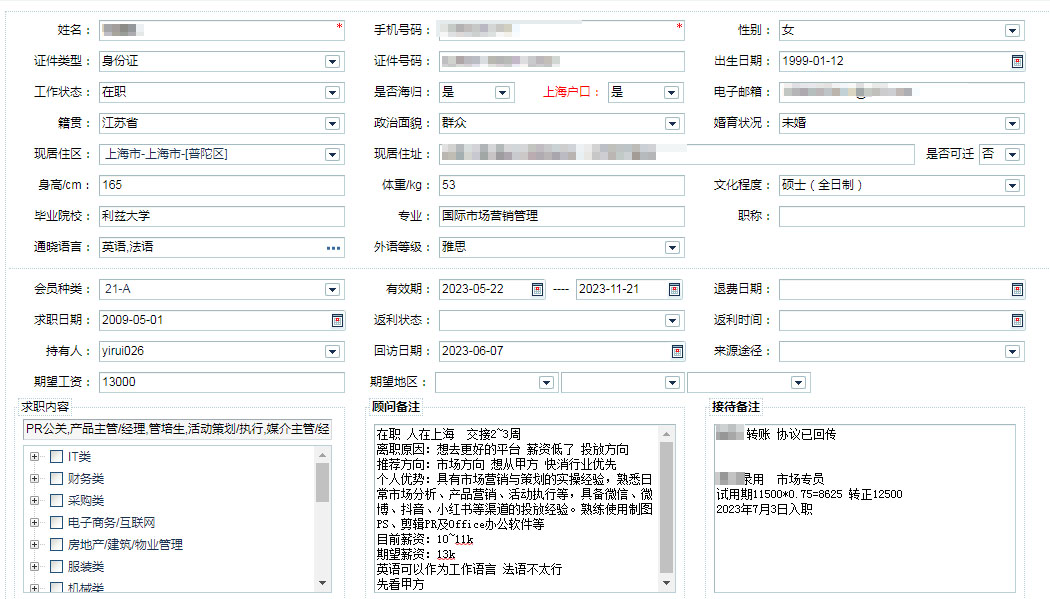Click the 电子邮箱 input field
Screen dimensions: 1050x599
(x=901, y=92)
